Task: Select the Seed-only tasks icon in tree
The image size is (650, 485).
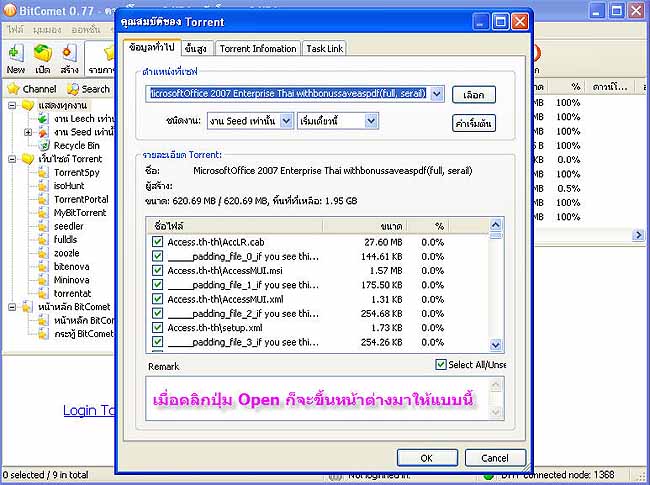Action: click(43, 132)
